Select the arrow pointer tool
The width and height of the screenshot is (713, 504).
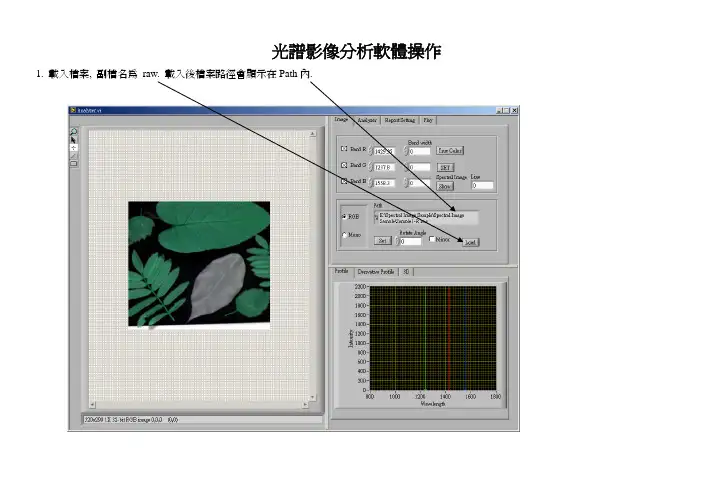click(x=74, y=139)
